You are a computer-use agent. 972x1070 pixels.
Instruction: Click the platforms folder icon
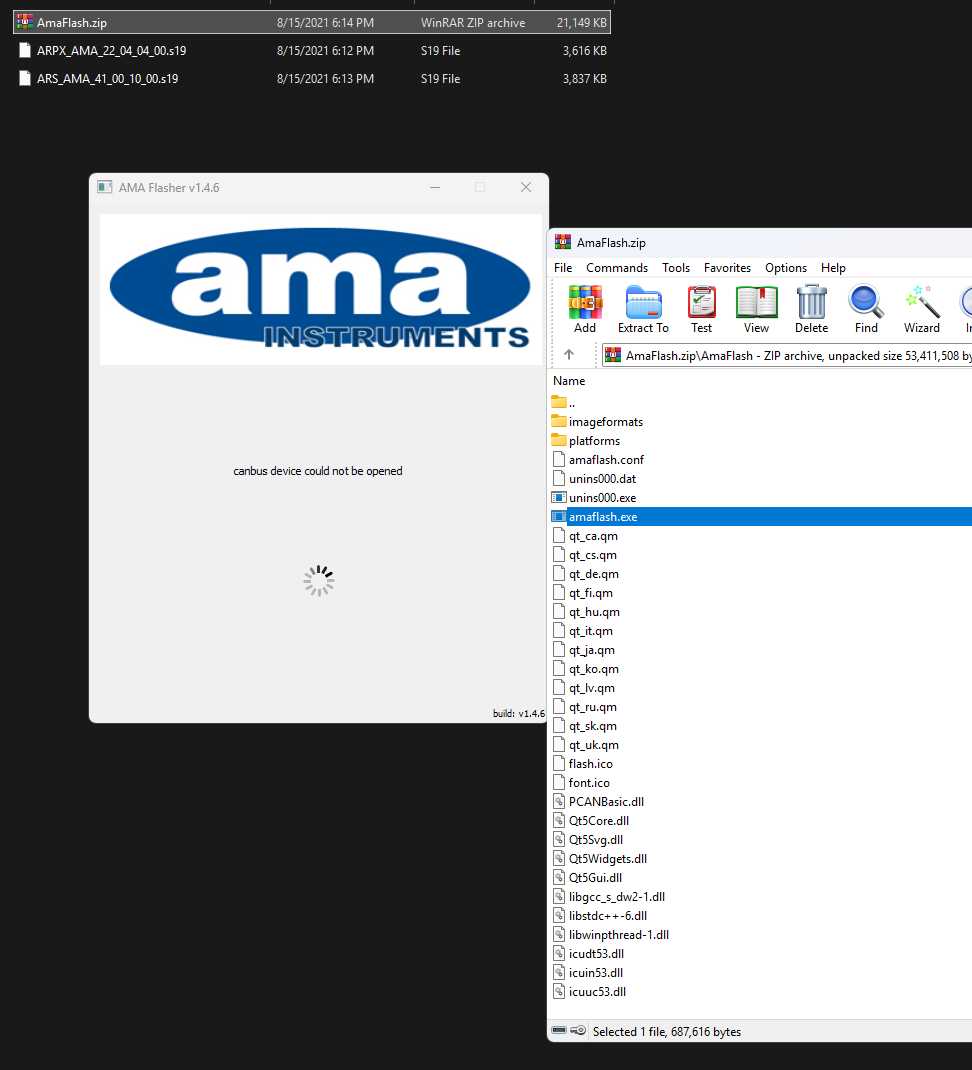(x=559, y=440)
